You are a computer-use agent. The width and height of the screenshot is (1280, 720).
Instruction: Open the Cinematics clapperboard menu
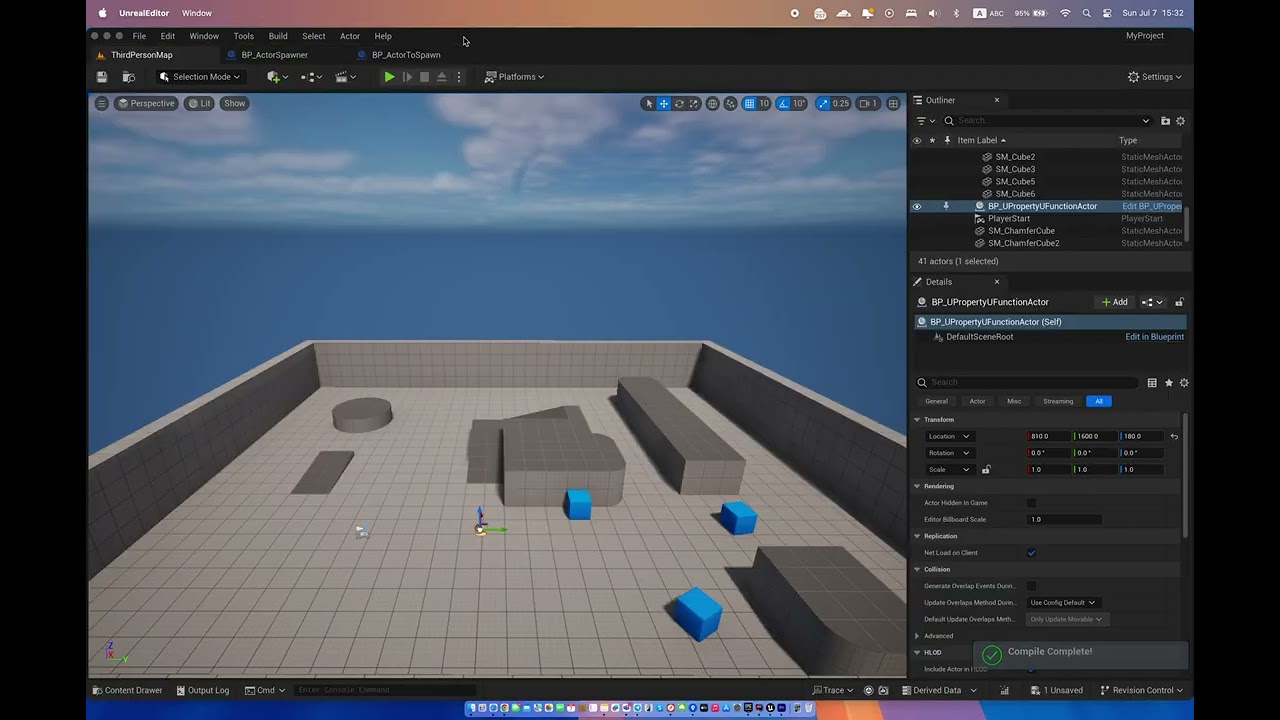point(346,77)
